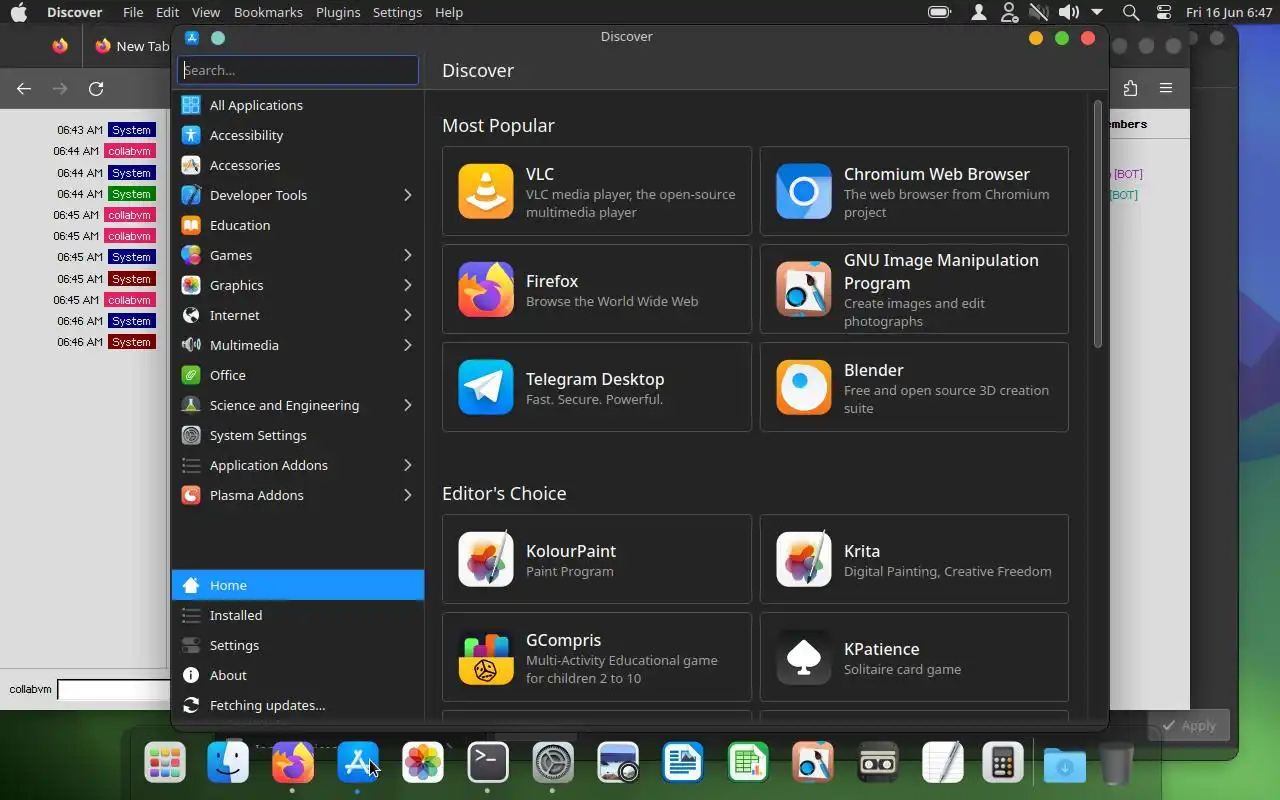The height and width of the screenshot is (800, 1280).
Task: Choose the All Applications category icon
Action: [x=191, y=105]
